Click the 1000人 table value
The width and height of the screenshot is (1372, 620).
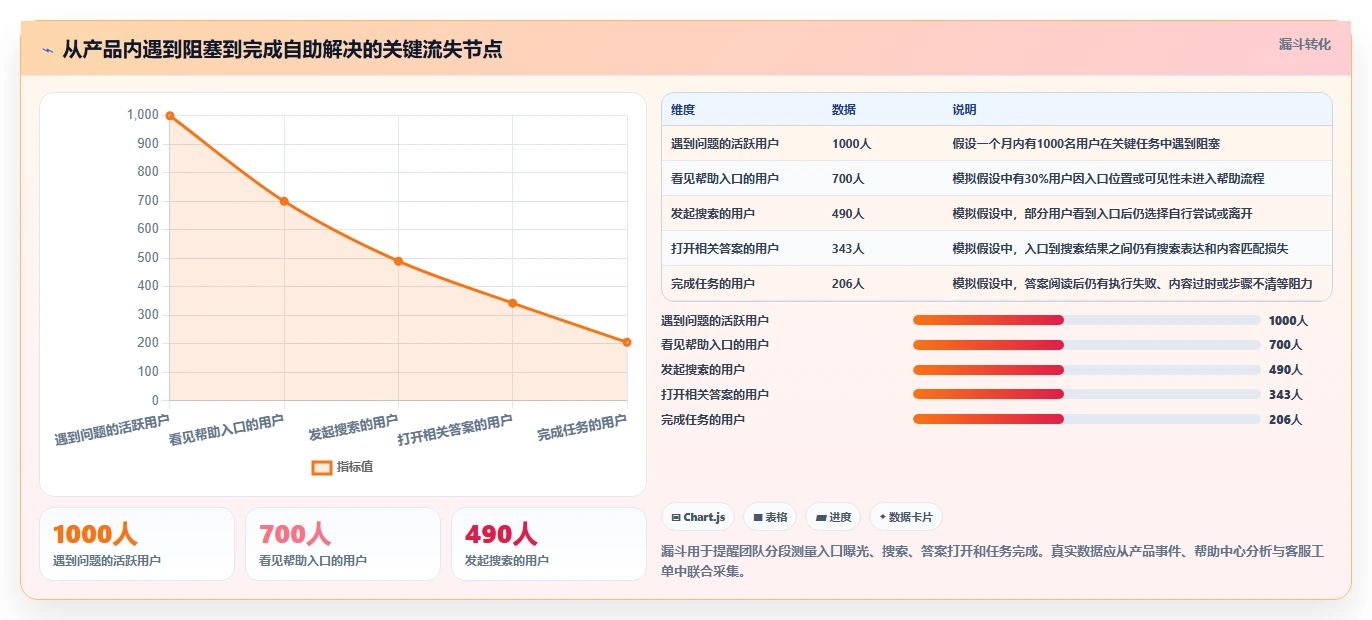coord(851,144)
